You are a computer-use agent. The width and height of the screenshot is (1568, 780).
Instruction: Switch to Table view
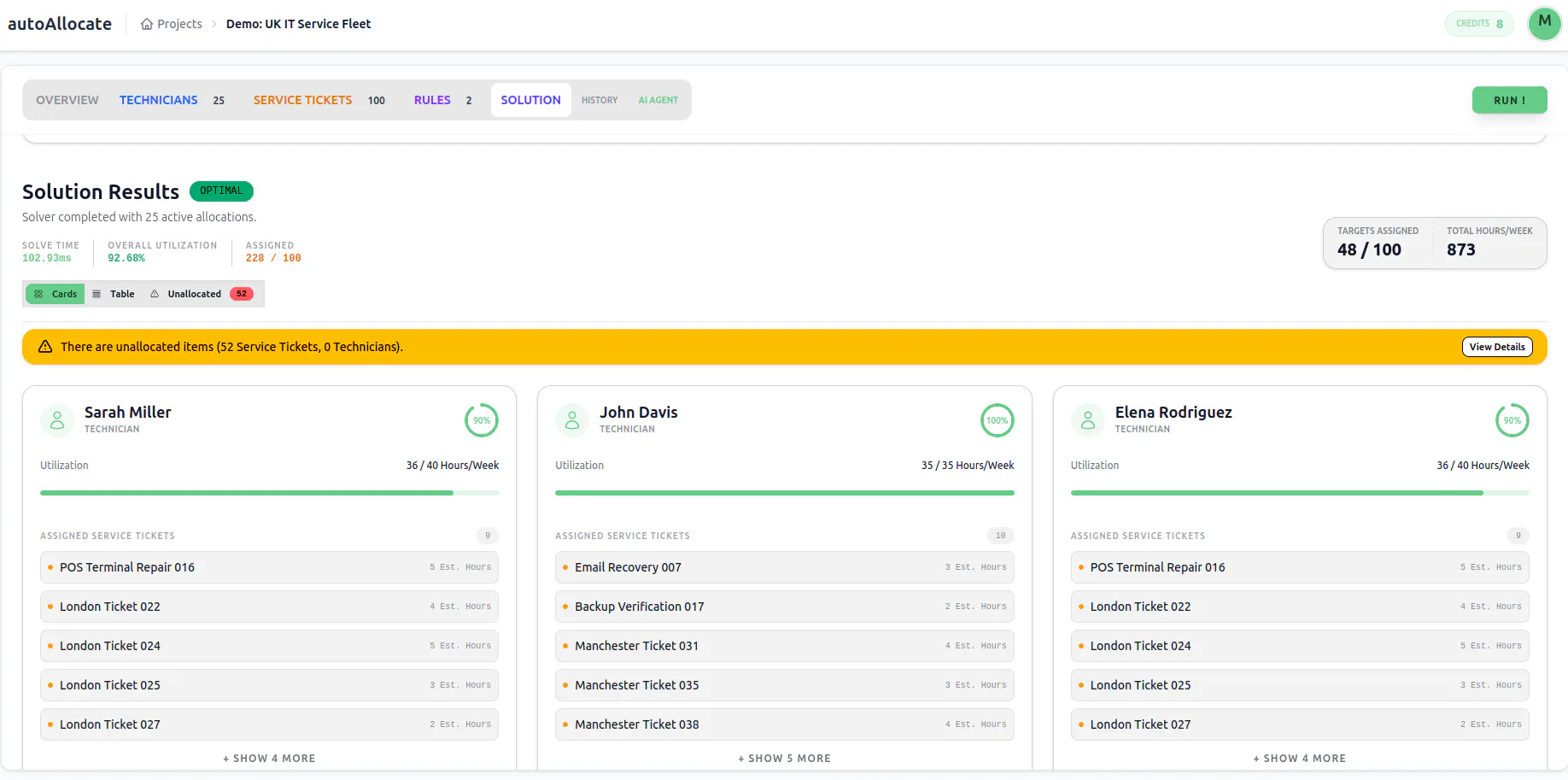click(x=114, y=294)
